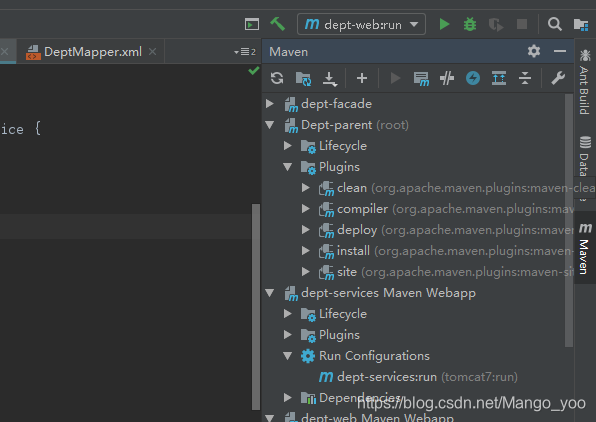Screen dimensions: 596x422
Task: Close the DeptMapper.xml tab
Action: [x=152, y=51]
